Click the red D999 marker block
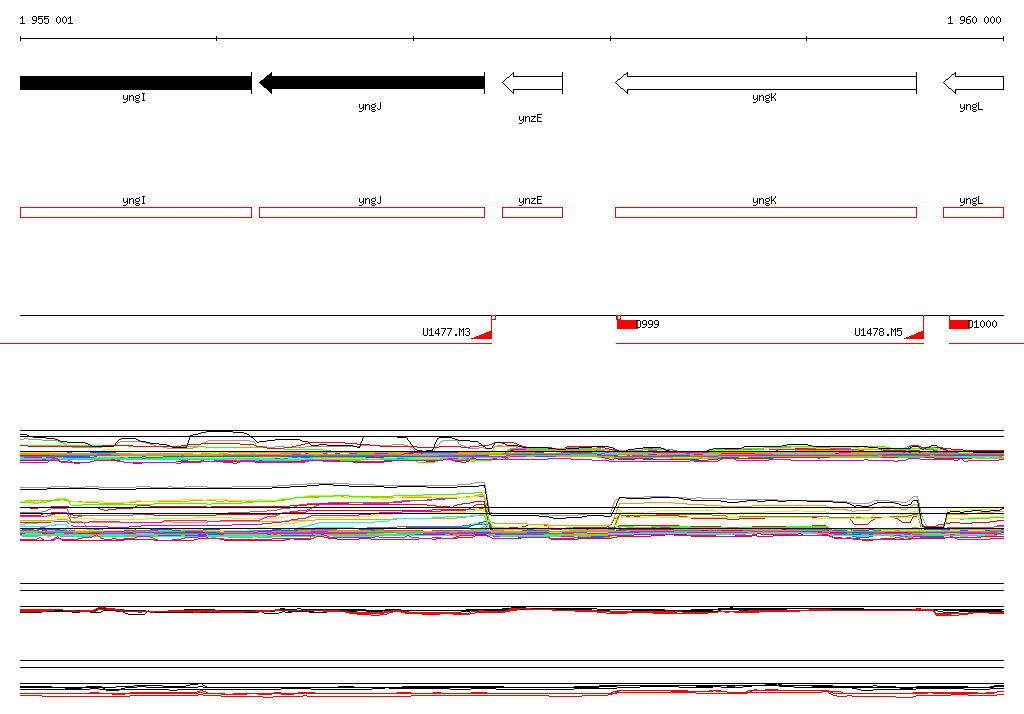The width and height of the screenshot is (1024, 714). (x=627, y=324)
